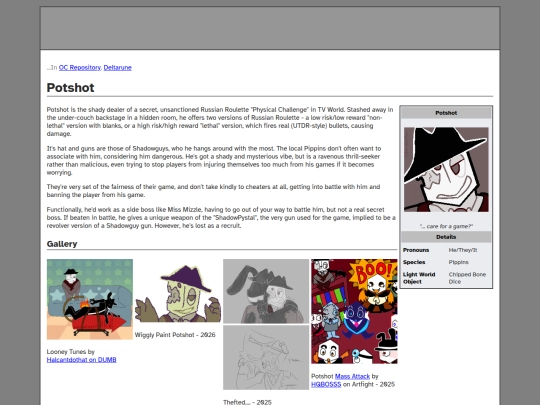The height and width of the screenshot is (405, 540).
Task: Visit the HQBOSSS artist link
Action: click(x=326, y=384)
